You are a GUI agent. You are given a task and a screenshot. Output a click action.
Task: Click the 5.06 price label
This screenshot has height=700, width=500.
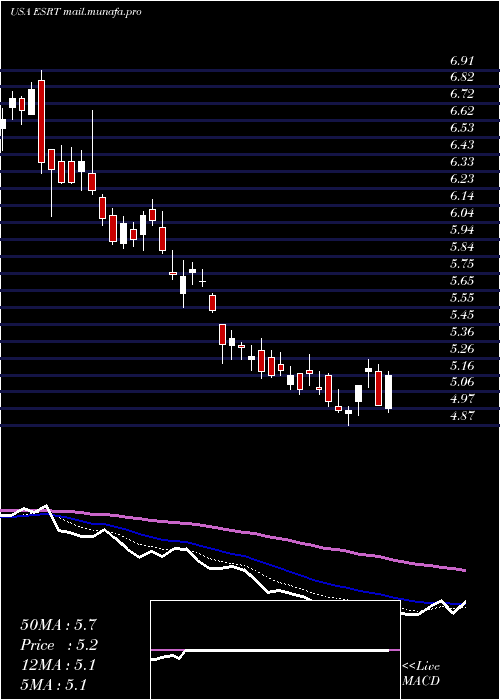pyautogui.click(x=462, y=383)
